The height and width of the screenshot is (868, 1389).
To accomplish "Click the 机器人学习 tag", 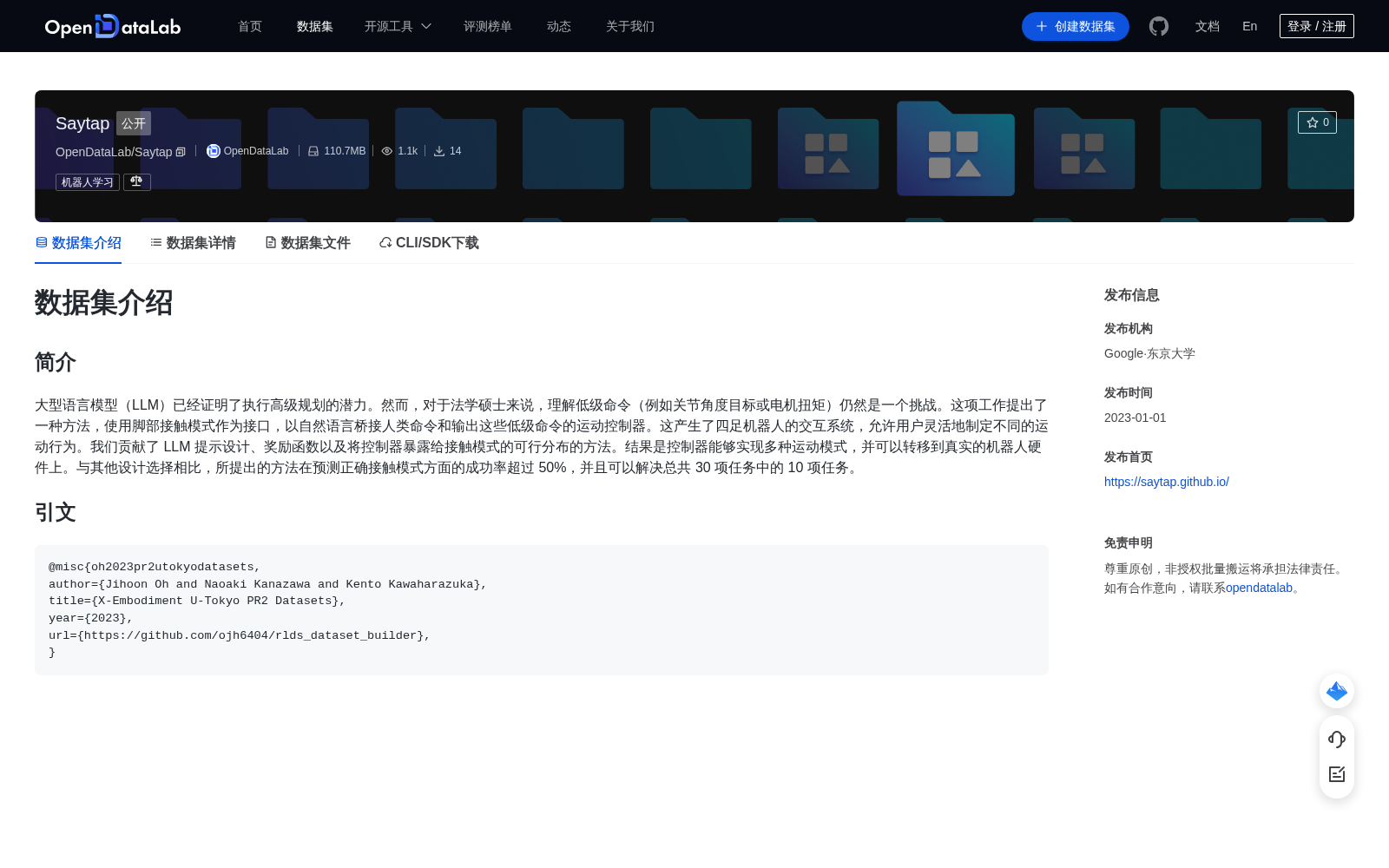I will [88, 182].
